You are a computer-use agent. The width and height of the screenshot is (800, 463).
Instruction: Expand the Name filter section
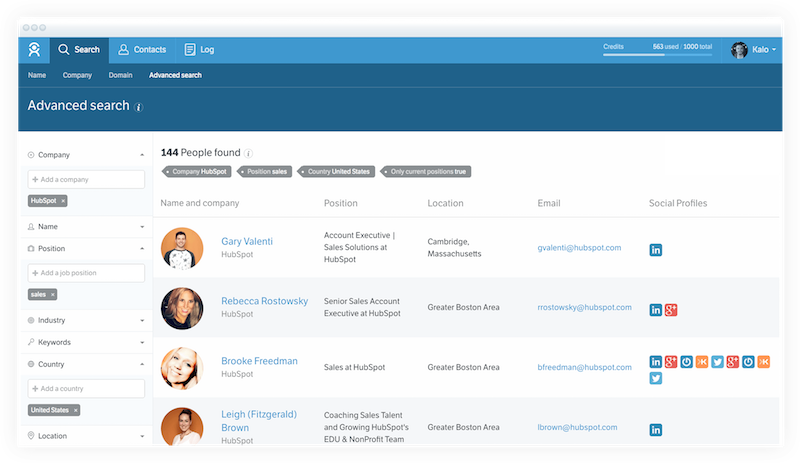(142, 227)
